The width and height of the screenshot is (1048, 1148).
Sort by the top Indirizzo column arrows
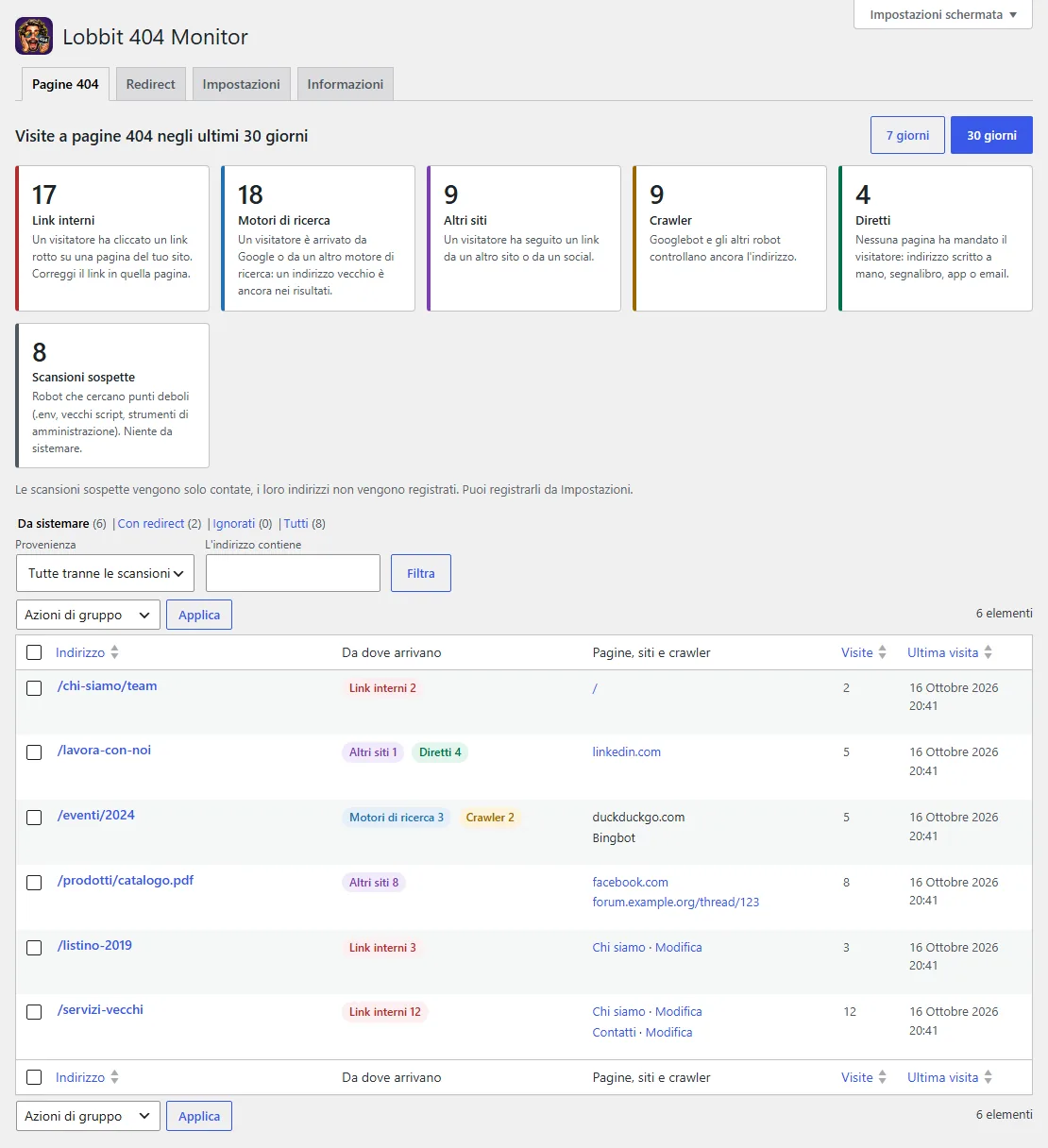pos(114,652)
